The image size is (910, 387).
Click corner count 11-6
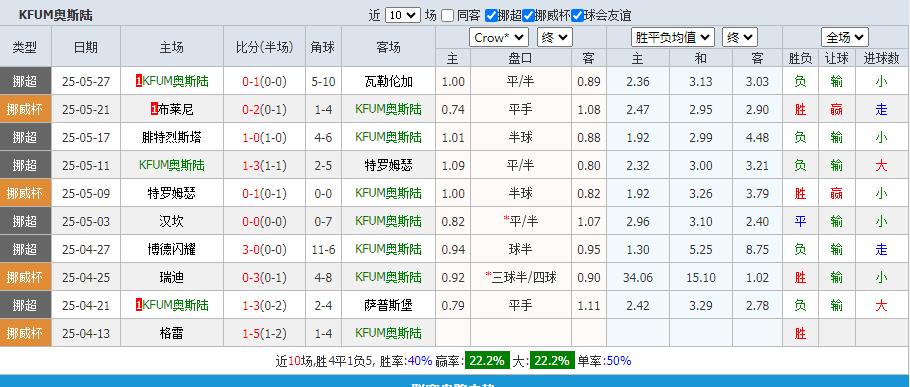coord(323,249)
